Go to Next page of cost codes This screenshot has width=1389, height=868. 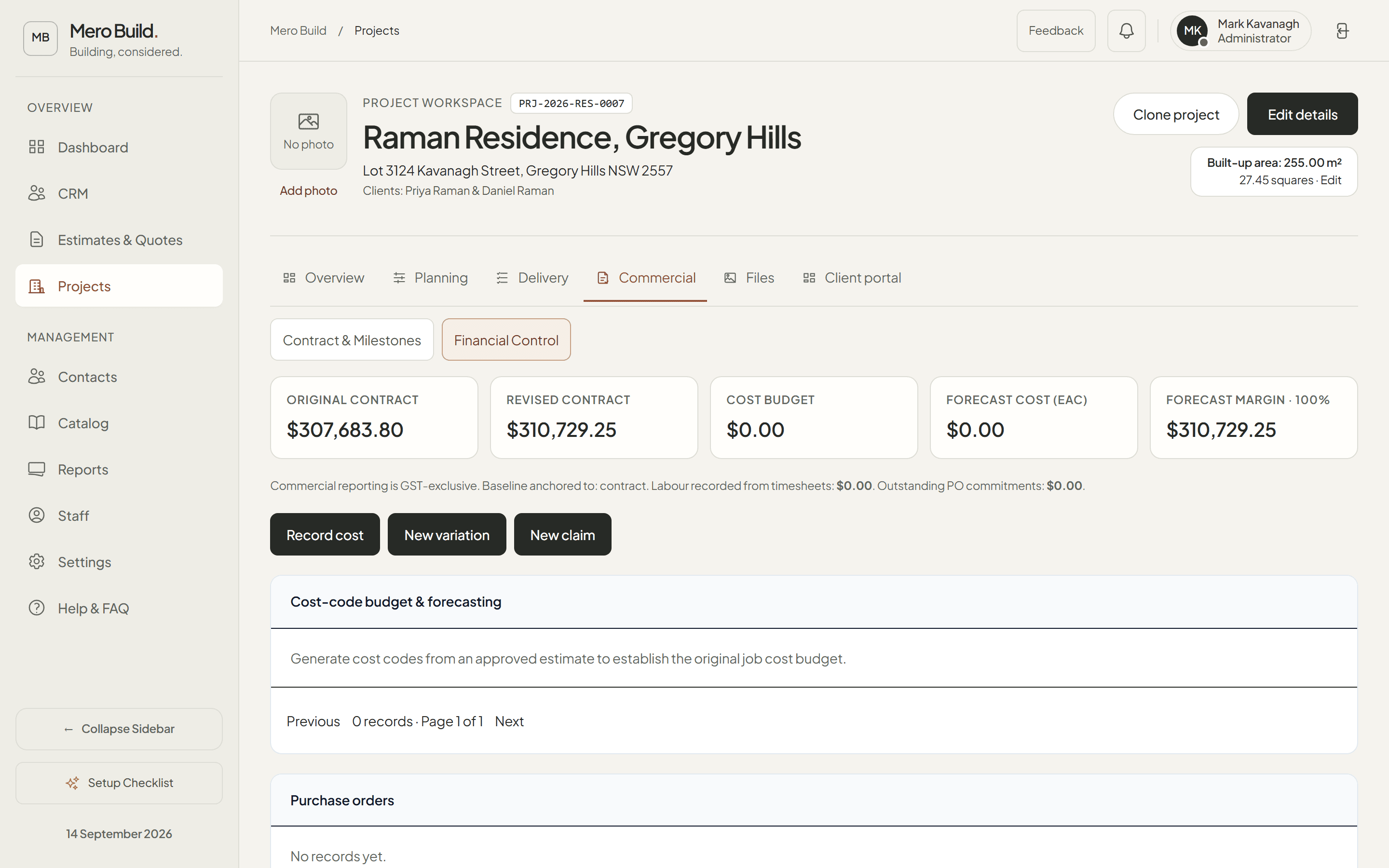pos(509,721)
